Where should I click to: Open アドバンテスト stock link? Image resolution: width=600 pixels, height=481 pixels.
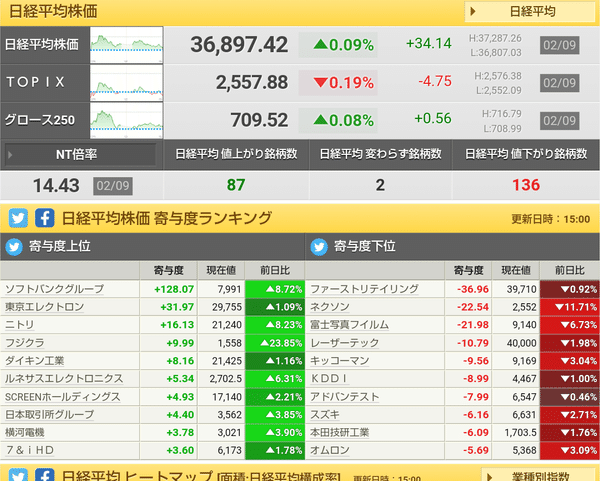pyautogui.click(x=344, y=397)
